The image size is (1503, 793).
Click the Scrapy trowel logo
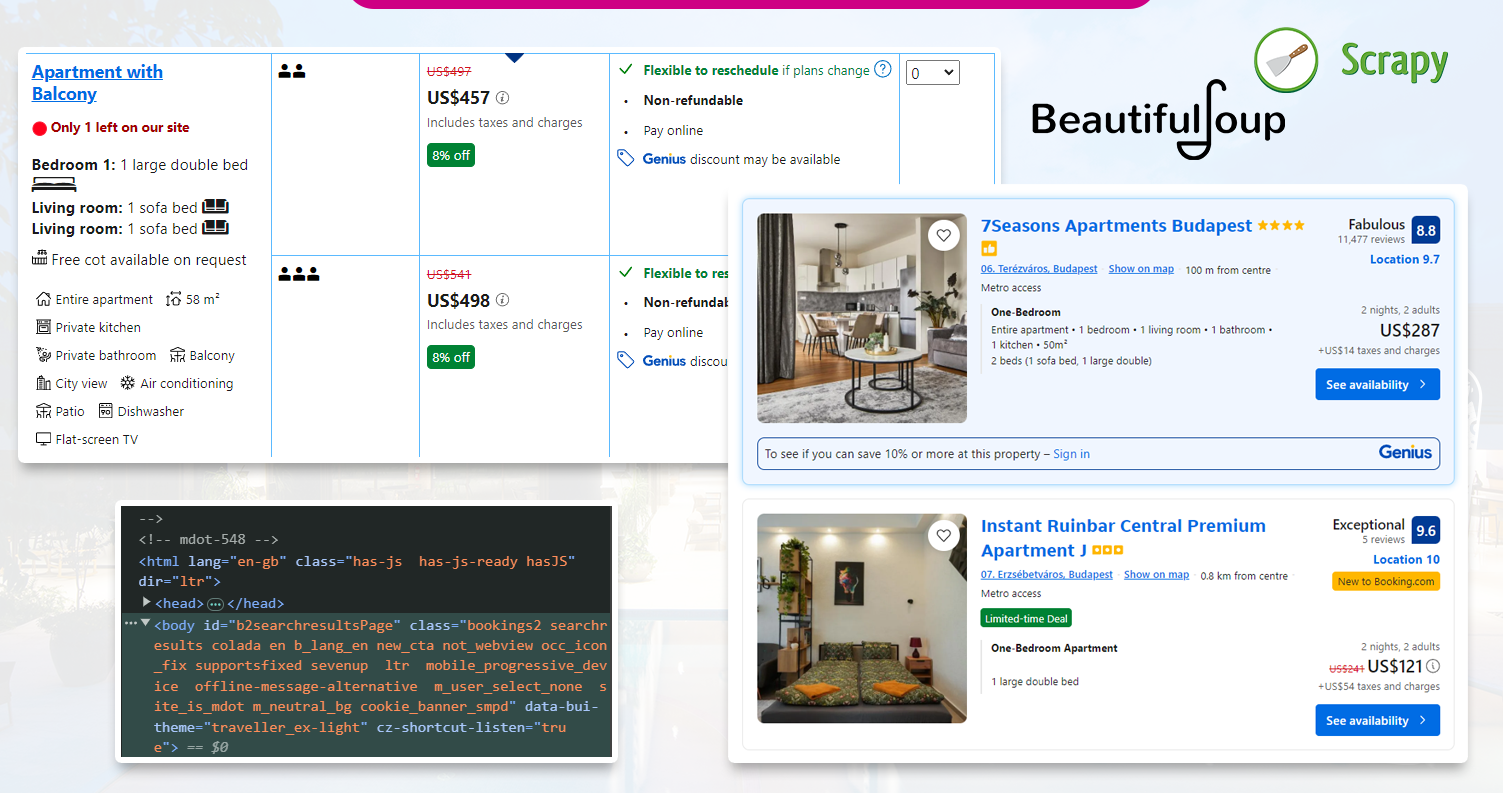(x=1286, y=60)
